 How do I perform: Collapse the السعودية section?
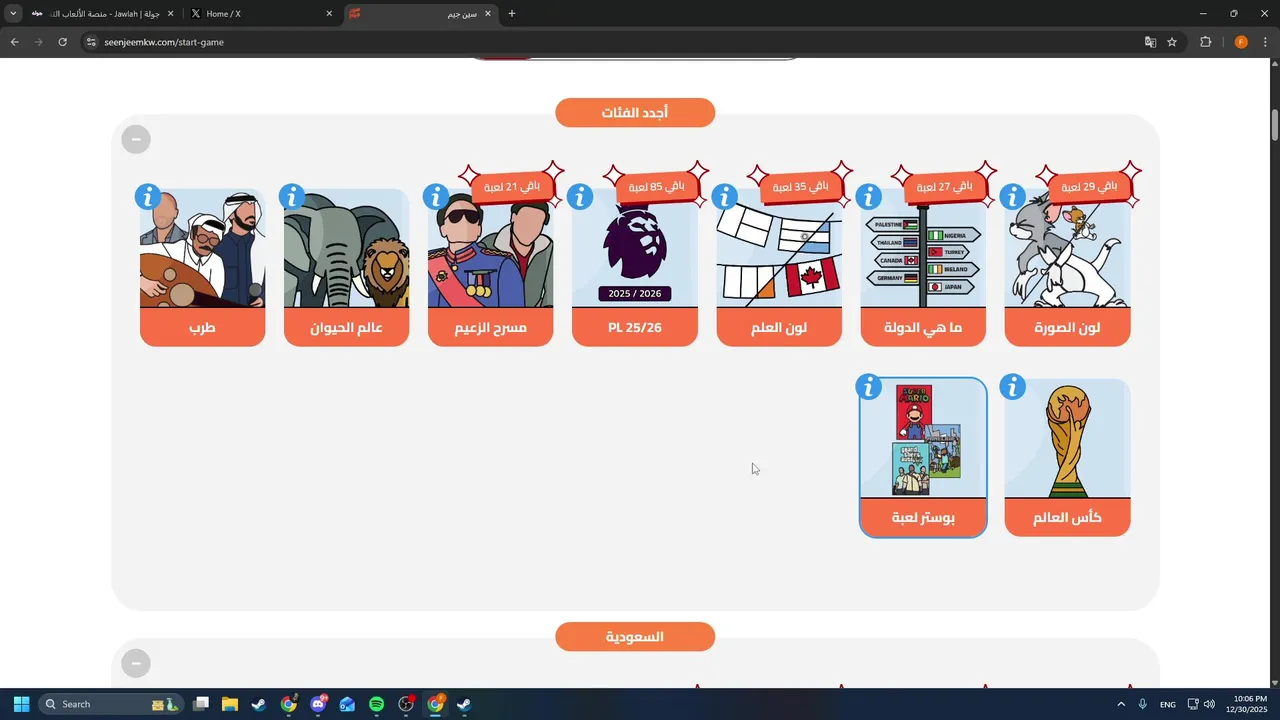coord(136,663)
